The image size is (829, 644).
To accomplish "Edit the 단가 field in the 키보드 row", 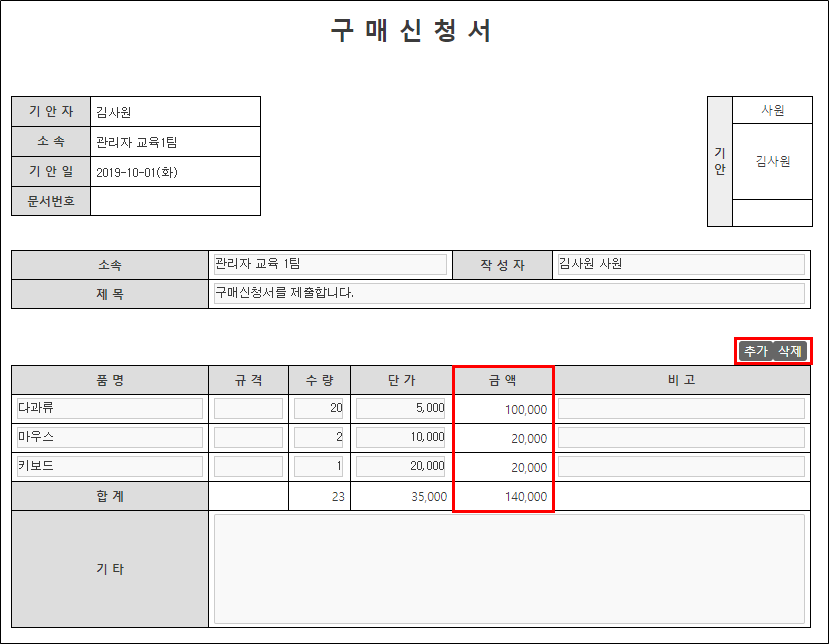I will (x=401, y=466).
